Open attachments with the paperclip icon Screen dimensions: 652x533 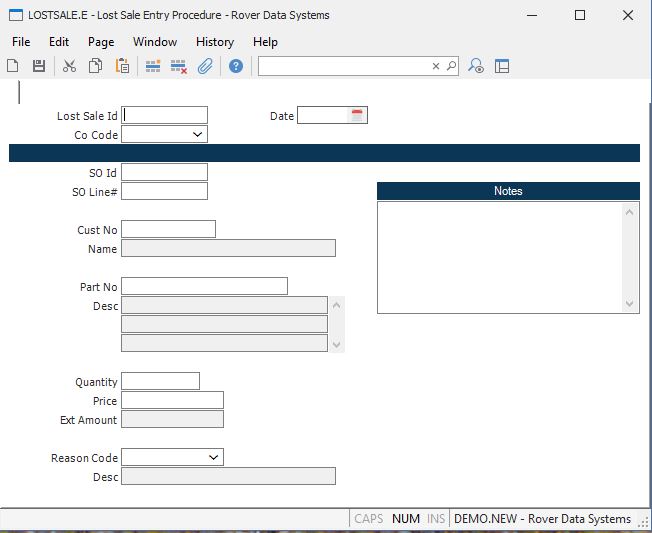pos(205,66)
